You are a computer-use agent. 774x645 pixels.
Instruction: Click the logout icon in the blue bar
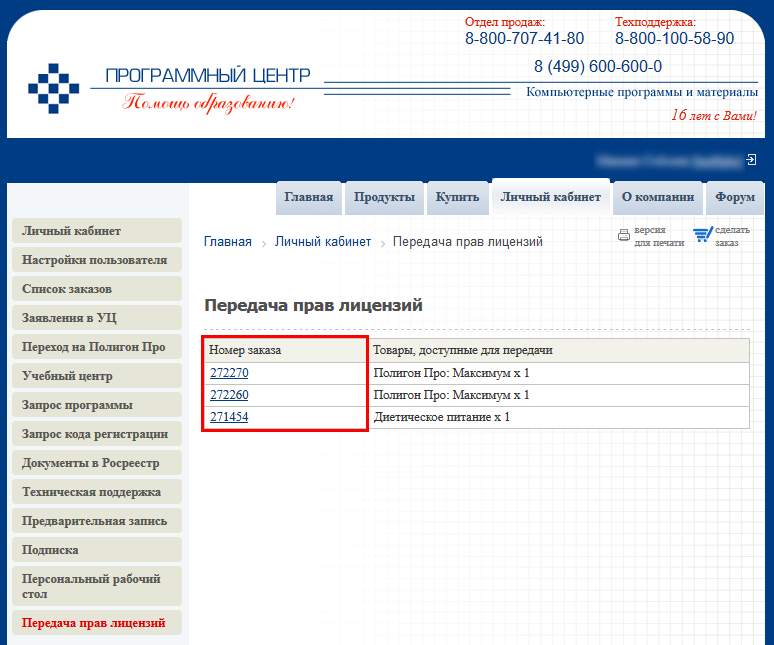[751, 160]
